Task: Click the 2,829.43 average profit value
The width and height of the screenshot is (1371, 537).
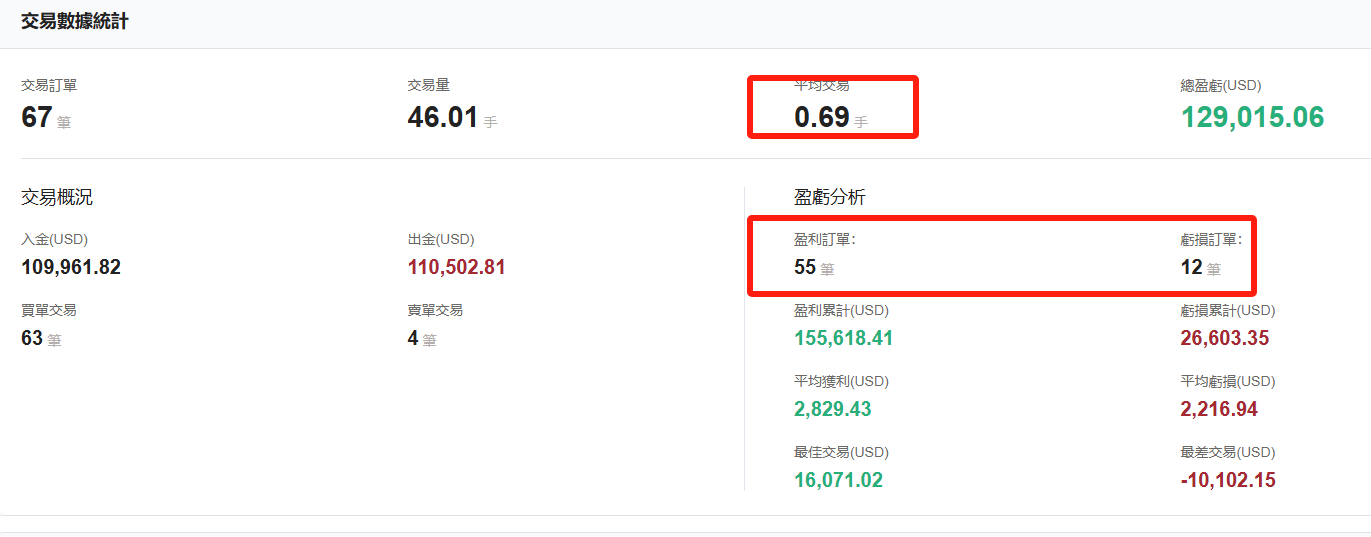Action: click(x=833, y=410)
